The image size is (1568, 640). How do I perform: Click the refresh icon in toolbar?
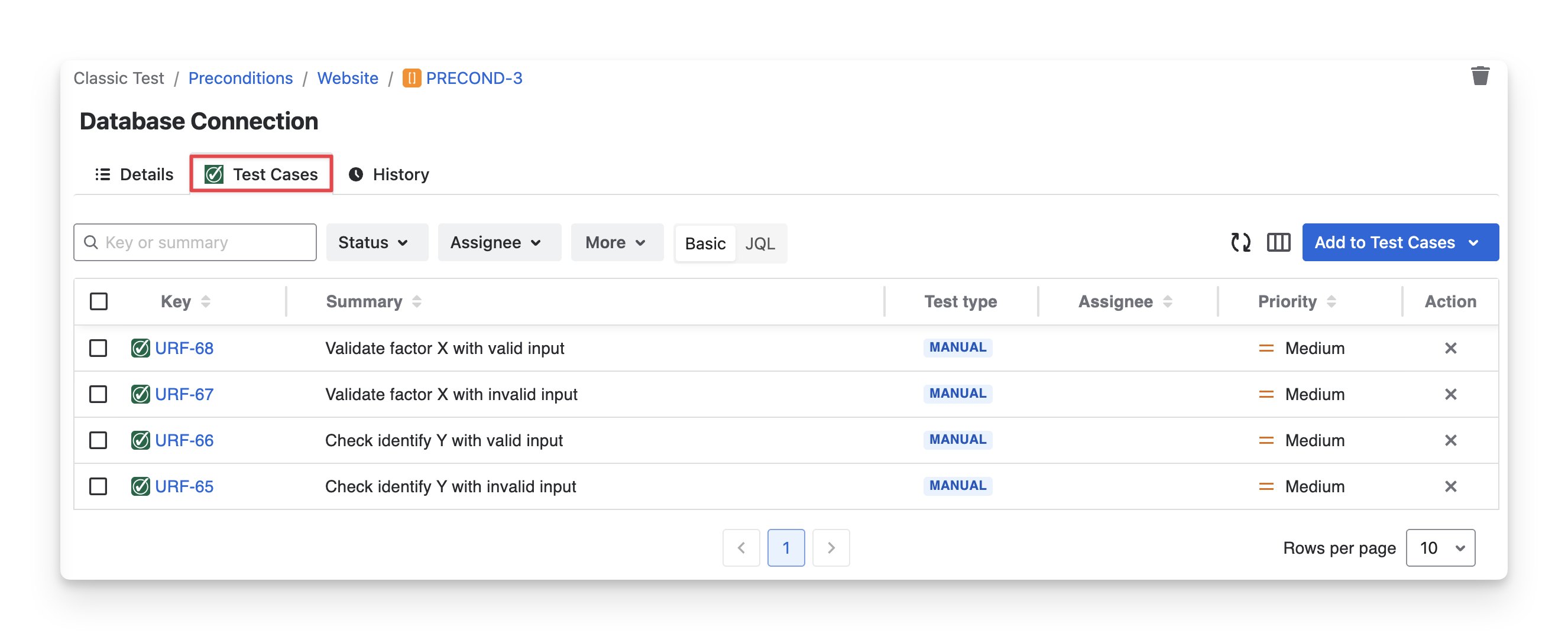click(x=1240, y=243)
